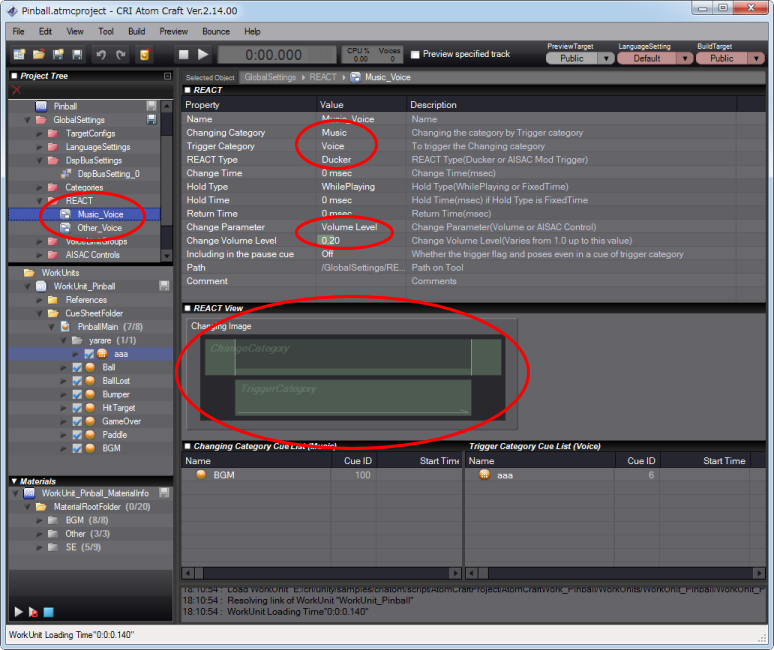Click the Build Atom CueSheet toolbar icon
This screenshot has width=774, height=650.
point(145,54)
